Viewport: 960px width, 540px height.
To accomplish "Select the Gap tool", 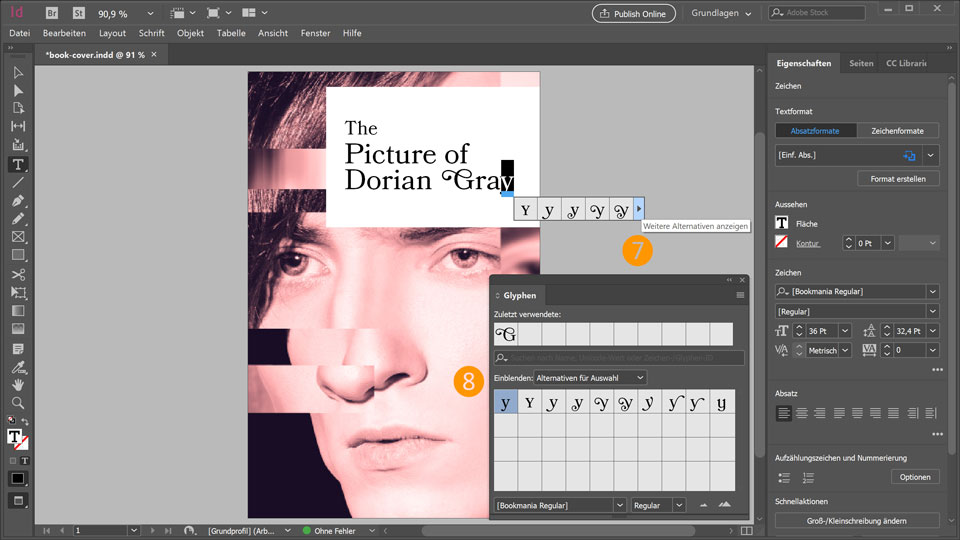I will point(18,126).
